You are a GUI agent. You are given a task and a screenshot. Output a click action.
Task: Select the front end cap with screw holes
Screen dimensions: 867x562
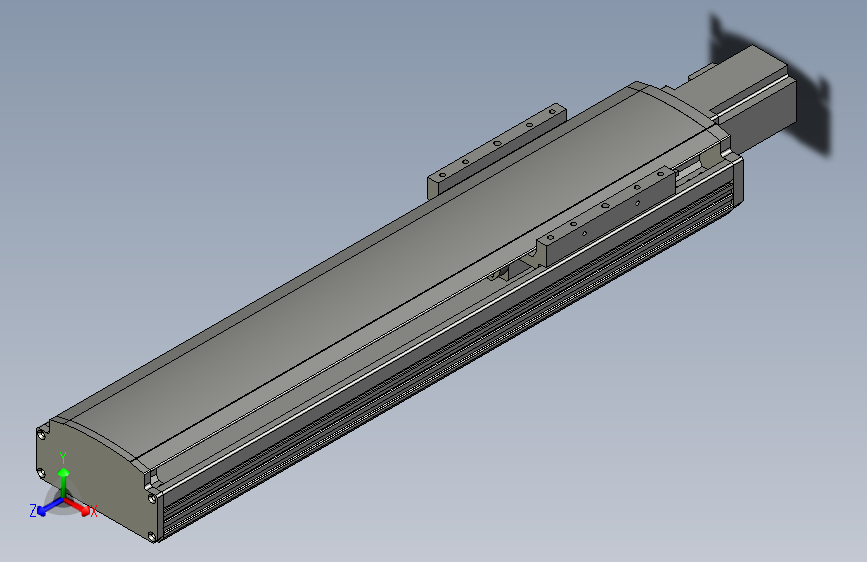(x=97, y=478)
